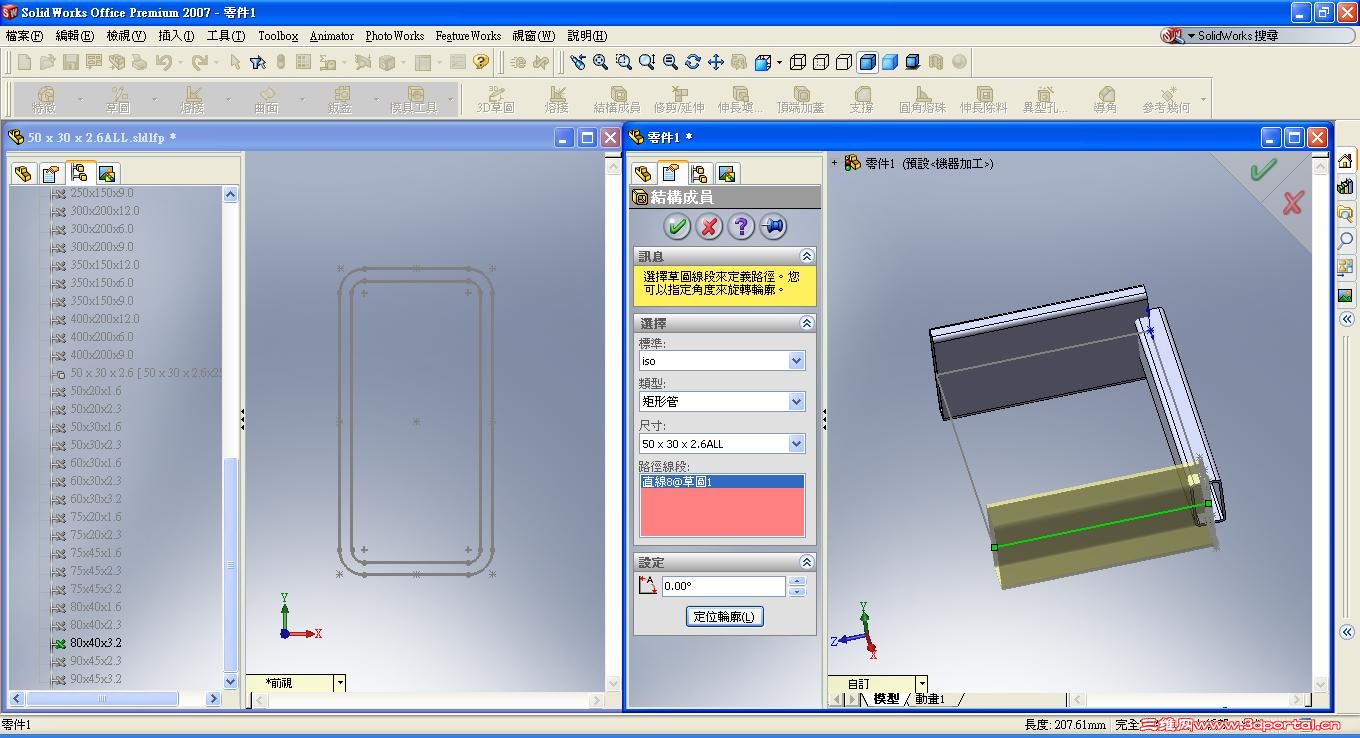Open the SolidWorks 搜尋 search options dropdown
Screen dimensions: 1360x738
1192,36
